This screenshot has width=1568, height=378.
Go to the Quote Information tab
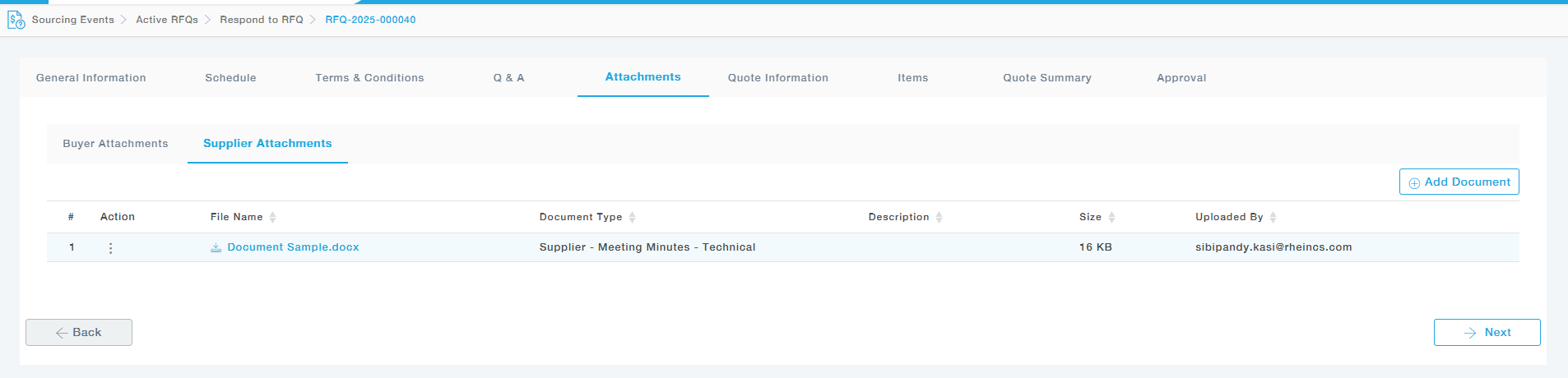(777, 78)
